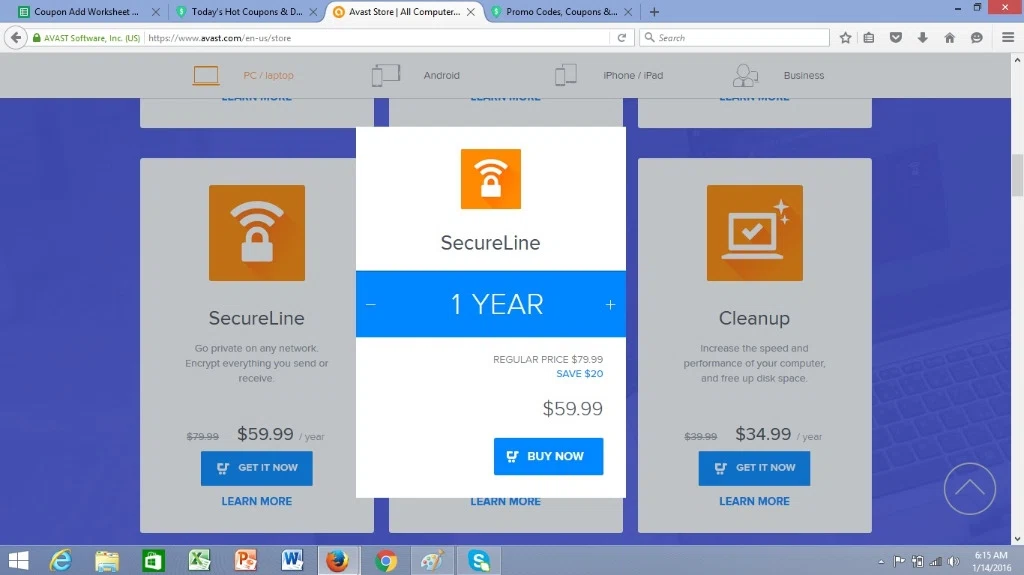Viewport: 1024px width, 575px height.
Task: Open LEARN MORE under SecureLine card
Action: (x=257, y=501)
